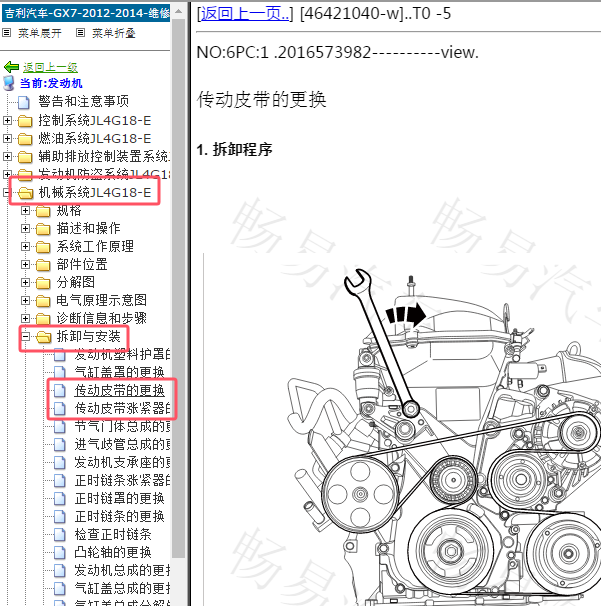
Task: Click the folder icon of 规格
Action: click(43, 211)
